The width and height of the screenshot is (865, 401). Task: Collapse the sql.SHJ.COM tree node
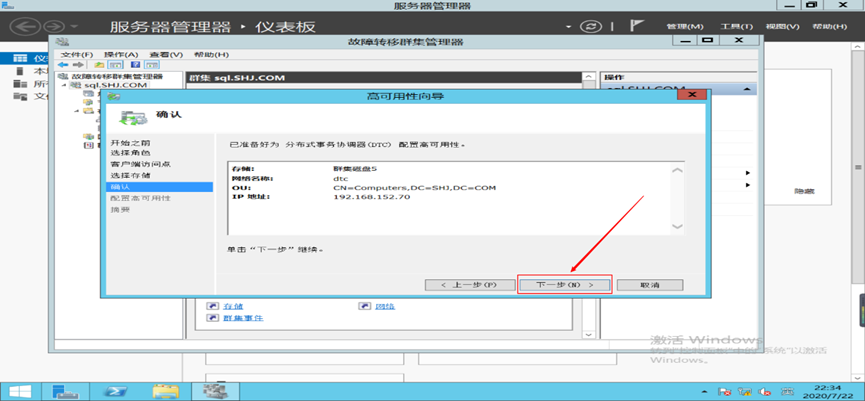click(64, 85)
